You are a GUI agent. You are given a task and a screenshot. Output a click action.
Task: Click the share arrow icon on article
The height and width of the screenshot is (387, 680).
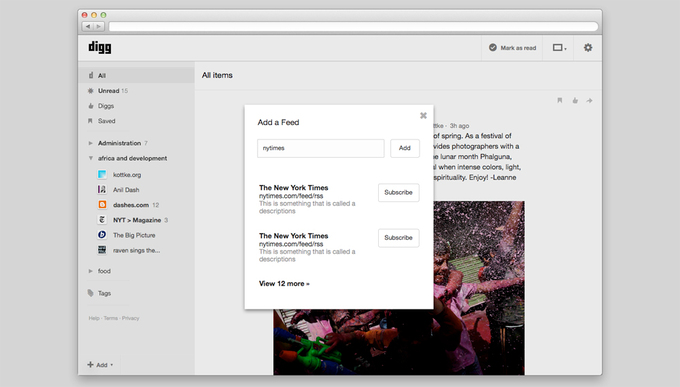(x=589, y=101)
